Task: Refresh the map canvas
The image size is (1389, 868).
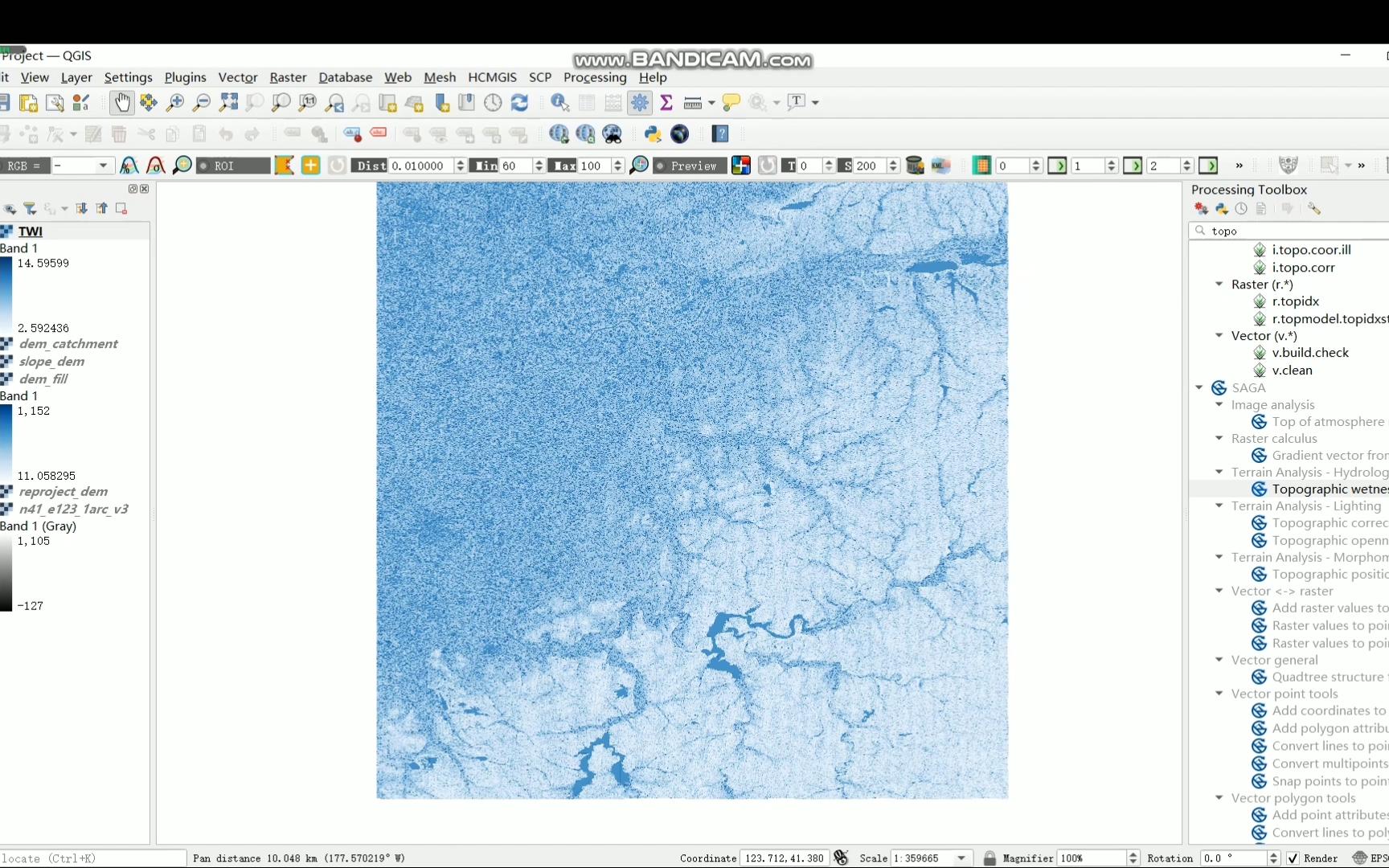Action: coord(519,102)
